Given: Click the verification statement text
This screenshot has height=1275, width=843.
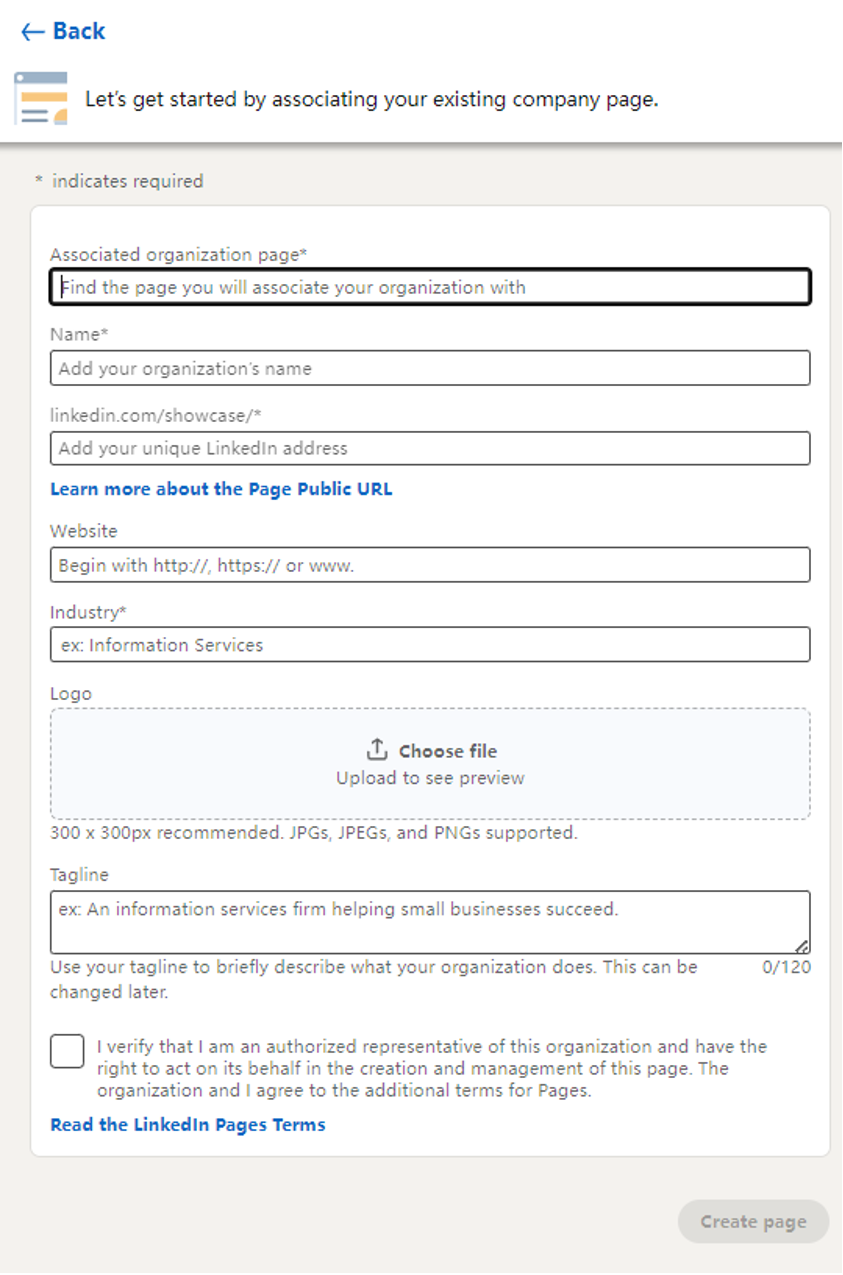Looking at the screenshot, I should click(432, 1068).
